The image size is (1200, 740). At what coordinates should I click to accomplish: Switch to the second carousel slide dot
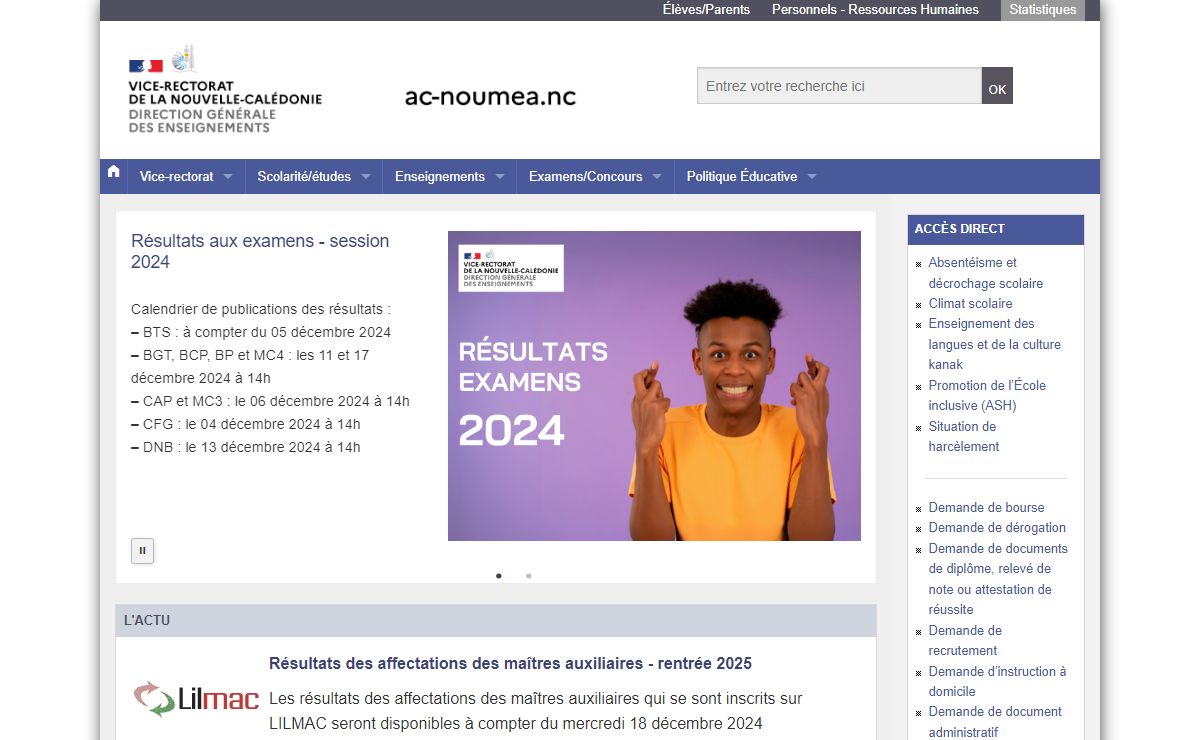click(x=529, y=576)
